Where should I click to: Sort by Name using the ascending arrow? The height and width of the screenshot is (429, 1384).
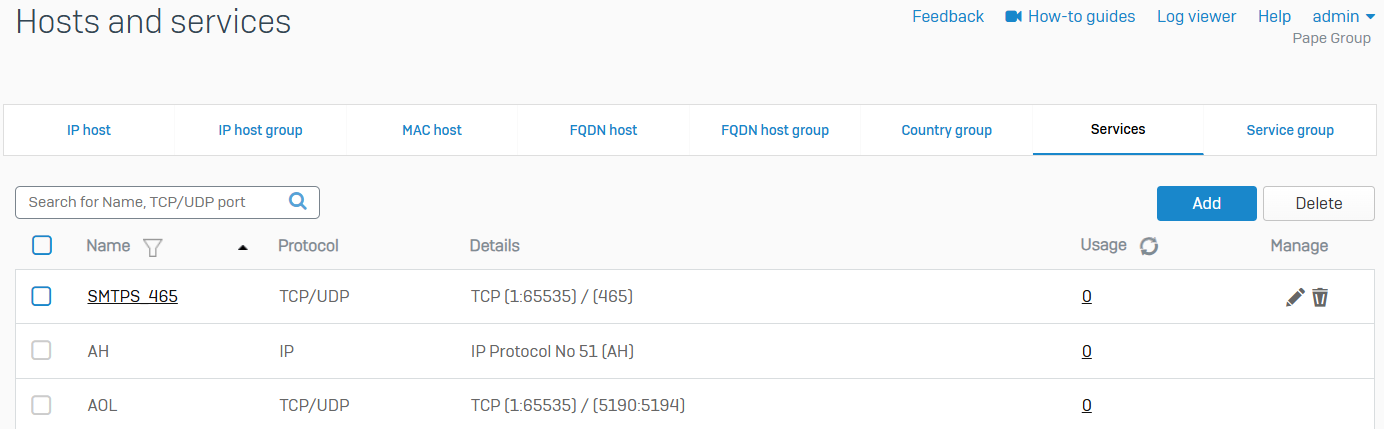click(x=243, y=247)
